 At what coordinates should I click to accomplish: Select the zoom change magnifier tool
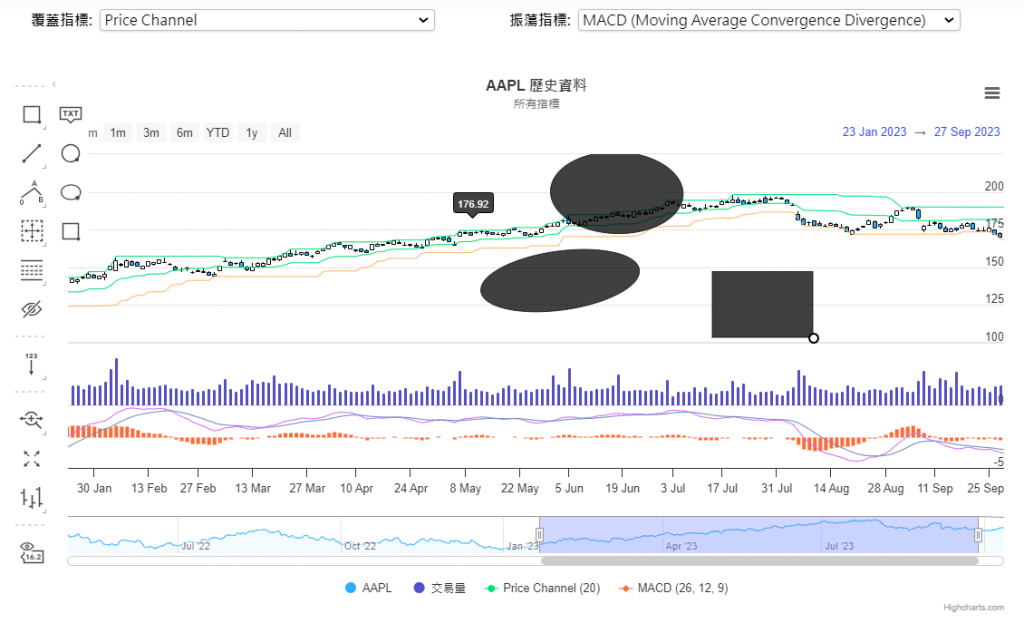click(x=31, y=419)
